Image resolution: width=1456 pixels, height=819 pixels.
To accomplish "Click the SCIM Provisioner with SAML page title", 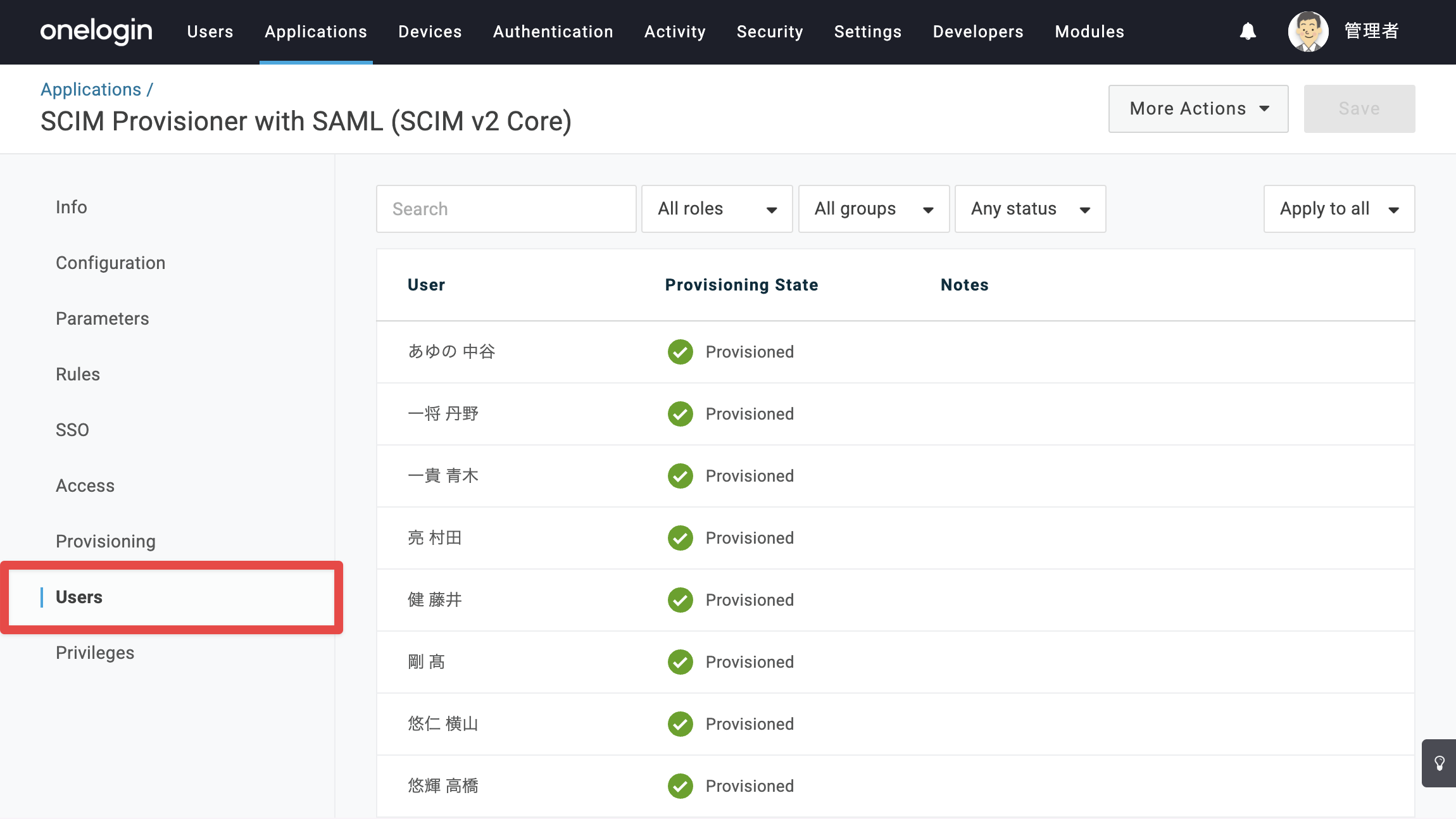I will (306, 122).
